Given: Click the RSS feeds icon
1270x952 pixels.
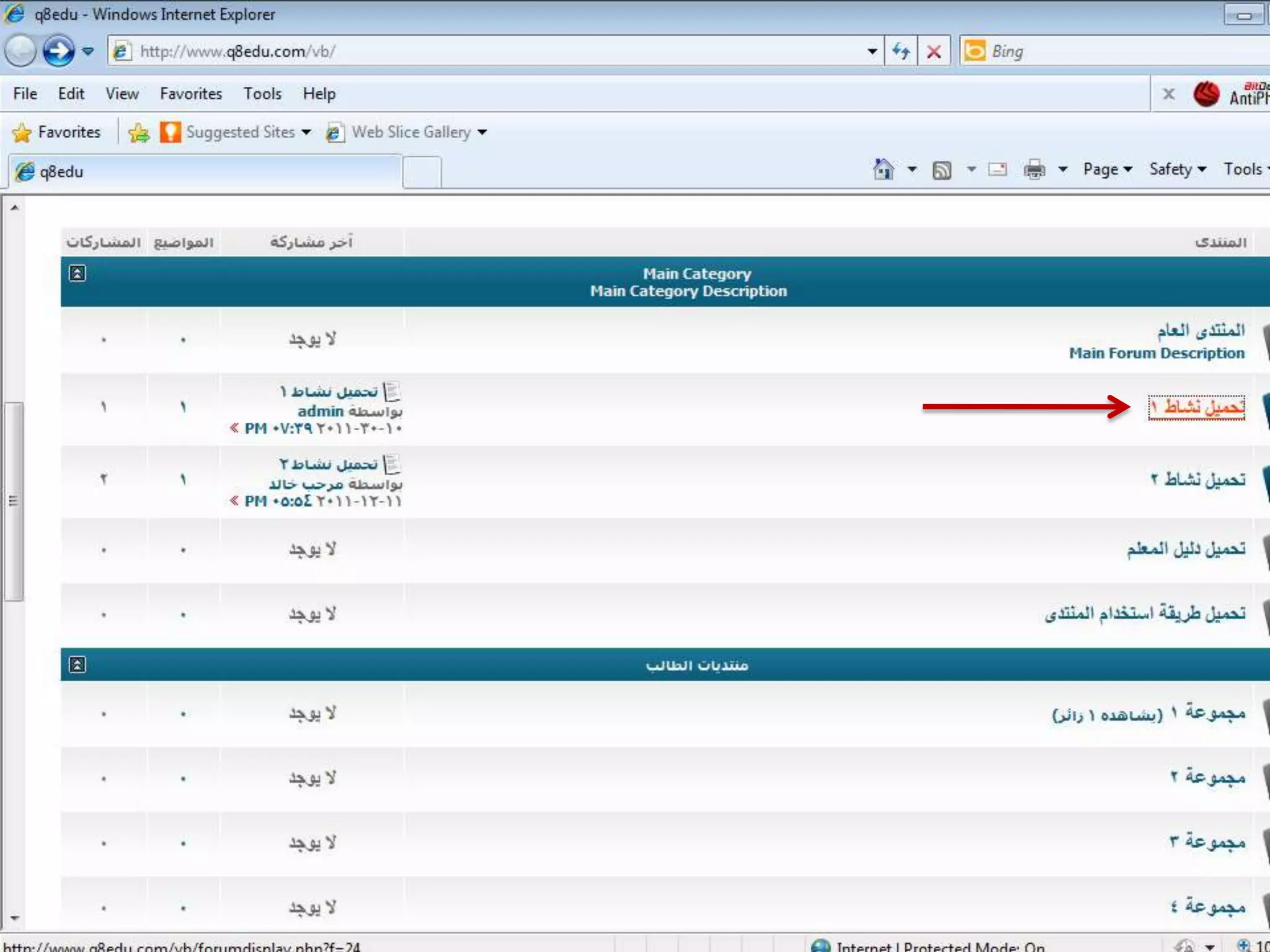Looking at the screenshot, I should tap(942, 170).
